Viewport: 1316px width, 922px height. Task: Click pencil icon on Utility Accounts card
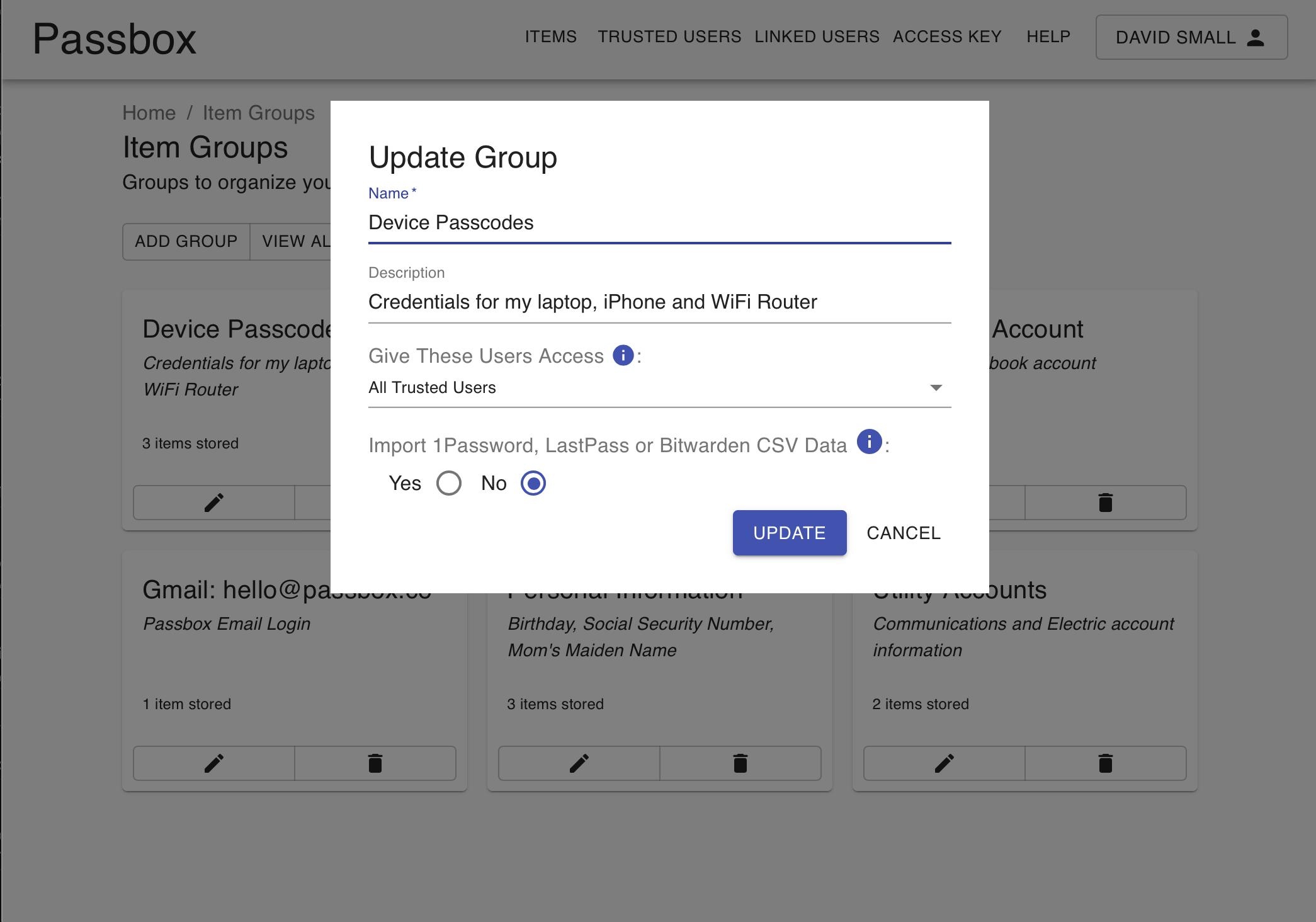click(x=944, y=763)
